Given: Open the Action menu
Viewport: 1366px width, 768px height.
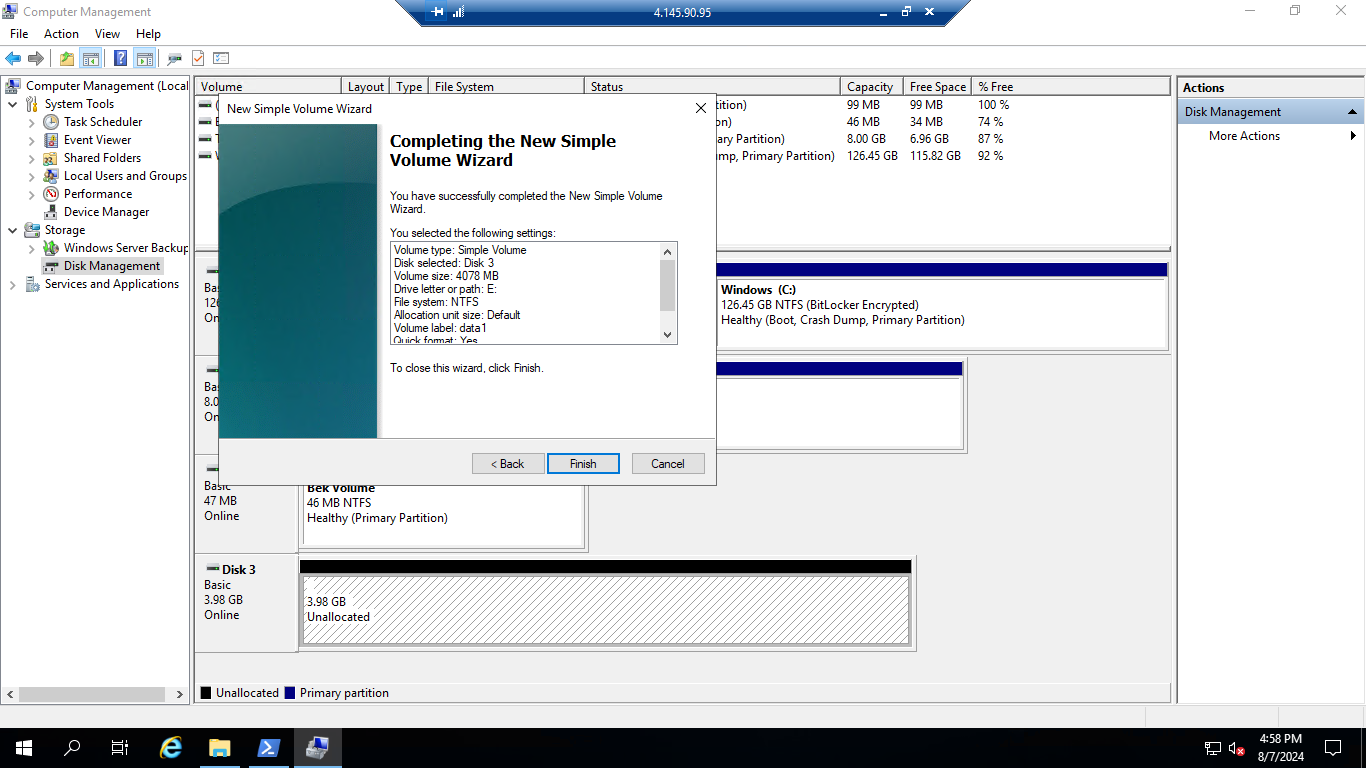Looking at the screenshot, I should (x=61, y=34).
